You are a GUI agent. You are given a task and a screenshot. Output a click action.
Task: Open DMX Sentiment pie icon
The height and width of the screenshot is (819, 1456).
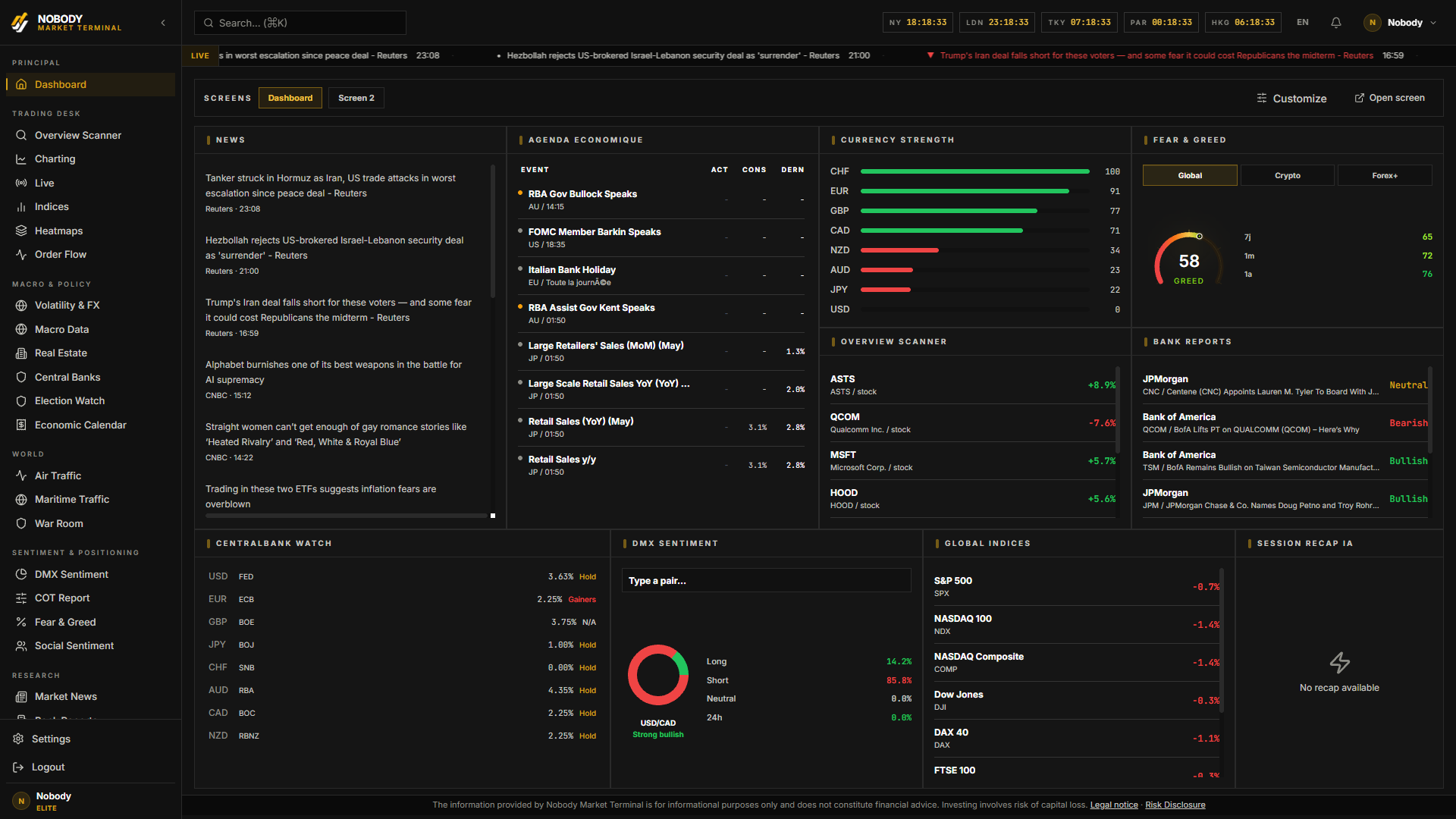[21, 574]
